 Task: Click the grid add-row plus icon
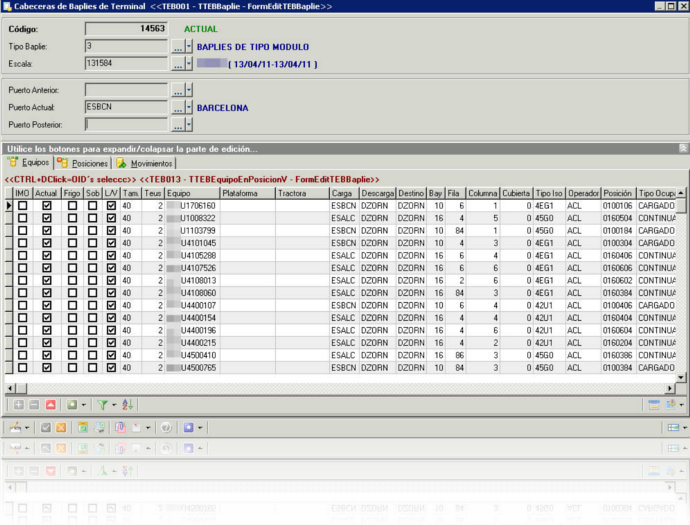18,405
